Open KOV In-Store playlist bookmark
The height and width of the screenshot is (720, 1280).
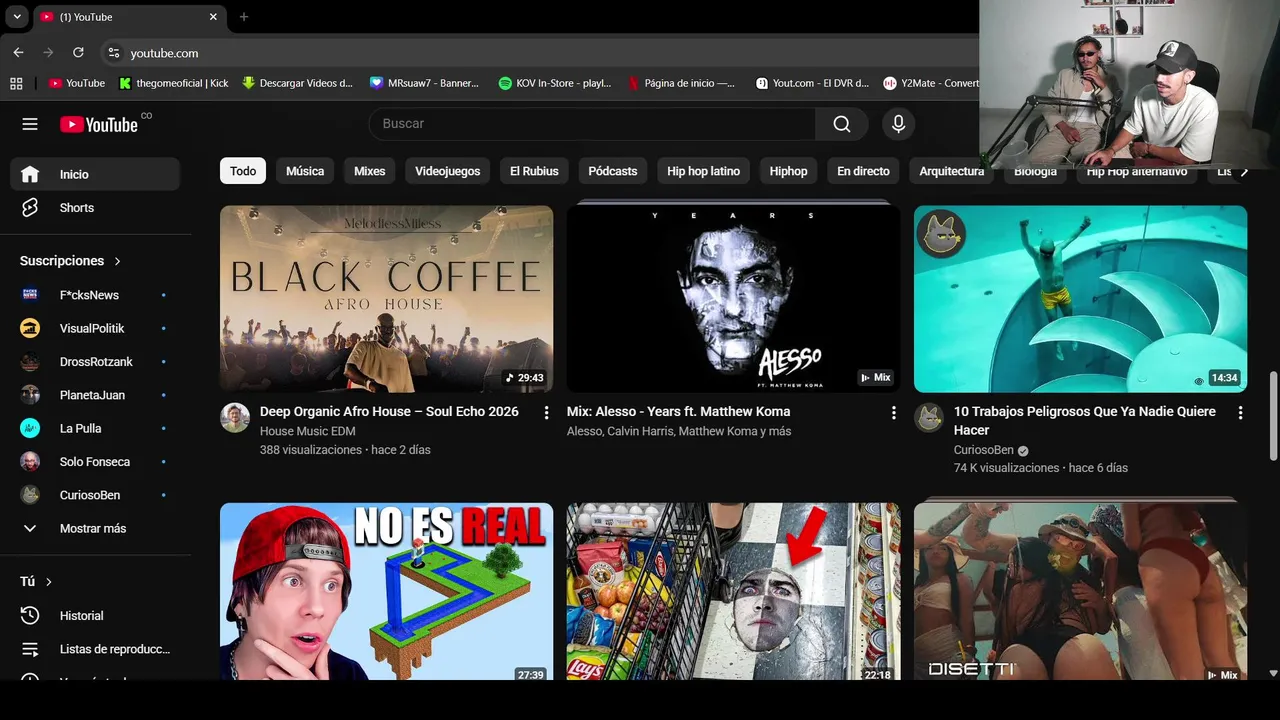pyautogui.click(x=555, y=83)
